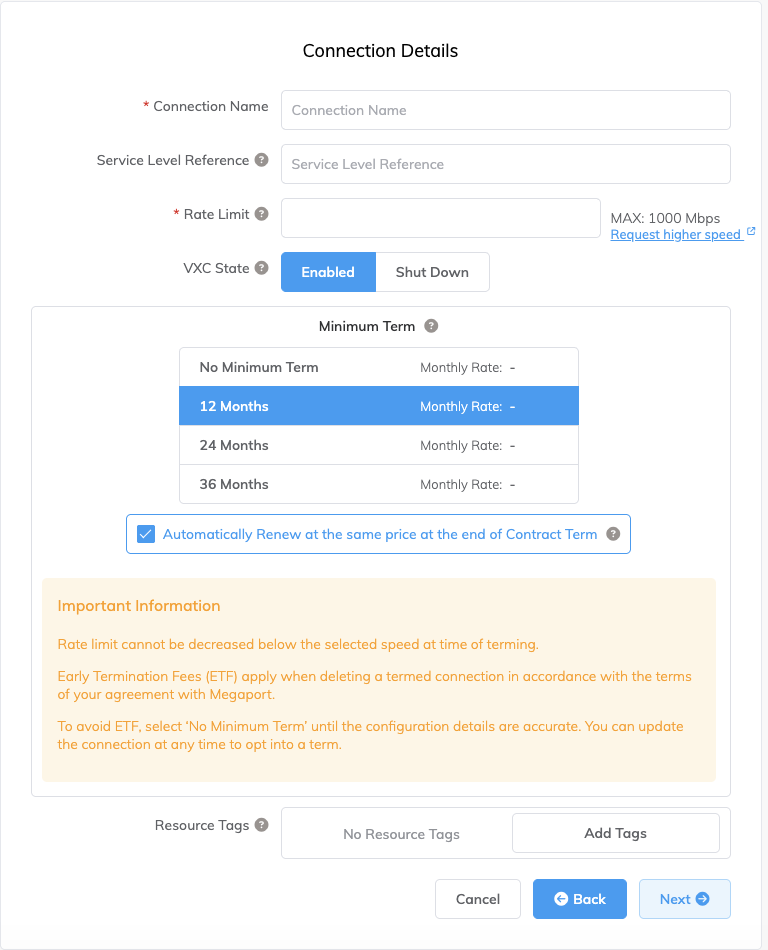
Task: Open the Minimum Term help tooltip
Action: click(x=431, y=325)
